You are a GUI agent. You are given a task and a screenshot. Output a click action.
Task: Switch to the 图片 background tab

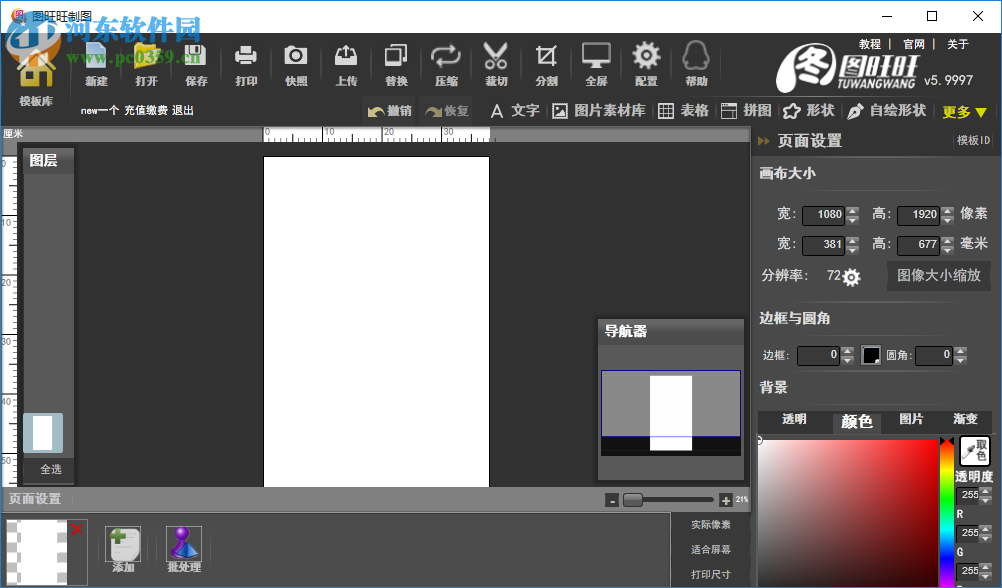tap(911, 419)
